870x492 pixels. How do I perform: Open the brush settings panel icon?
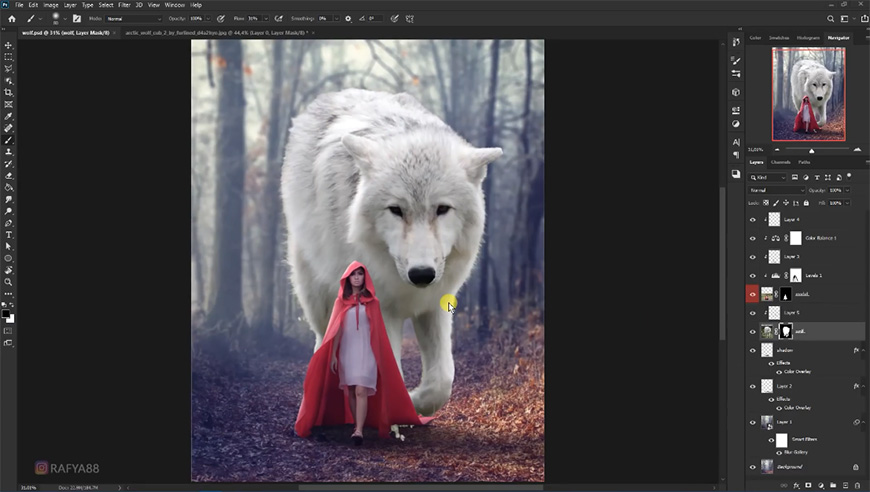pos(77,19)
